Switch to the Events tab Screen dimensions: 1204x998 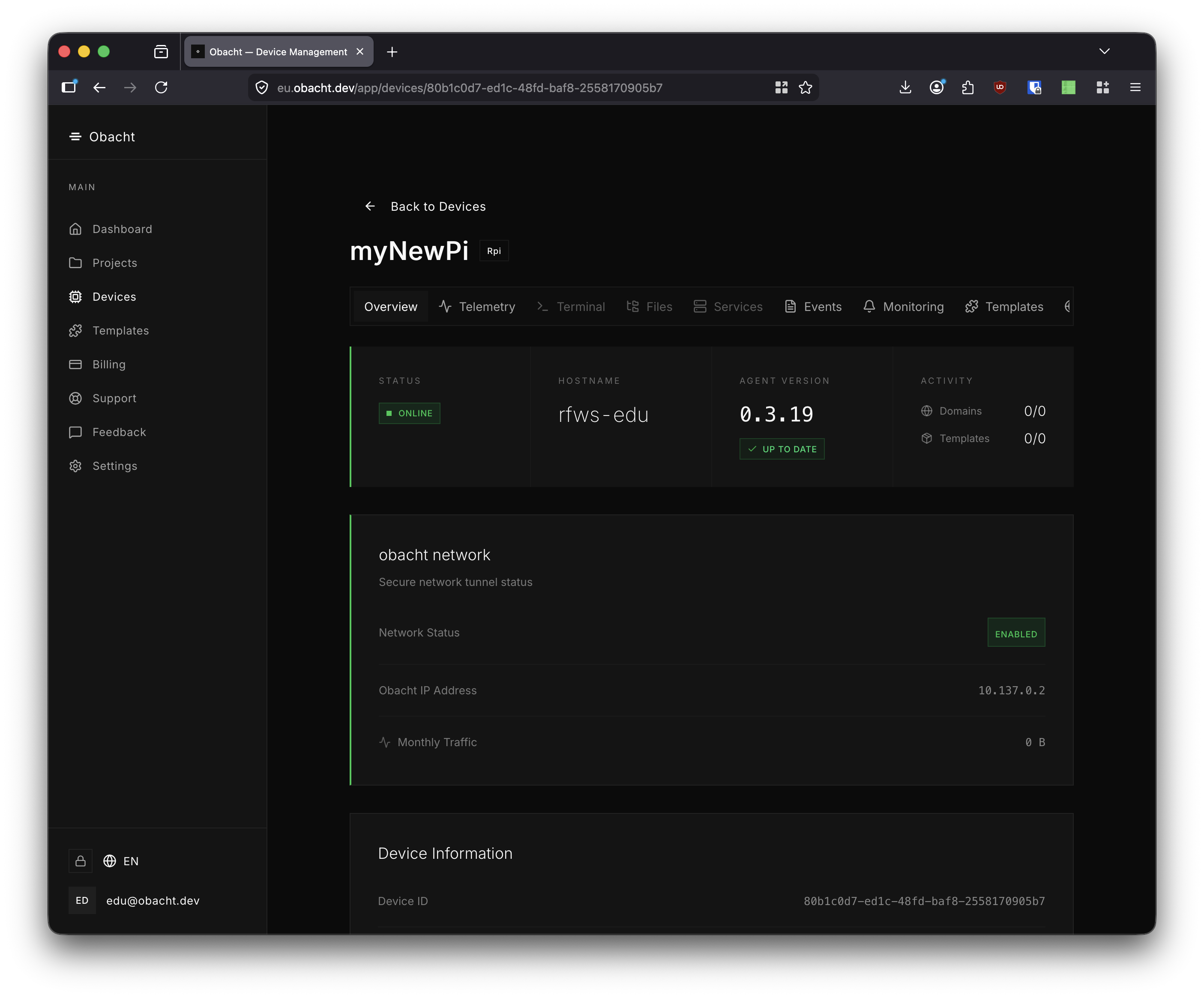point(813,307)
